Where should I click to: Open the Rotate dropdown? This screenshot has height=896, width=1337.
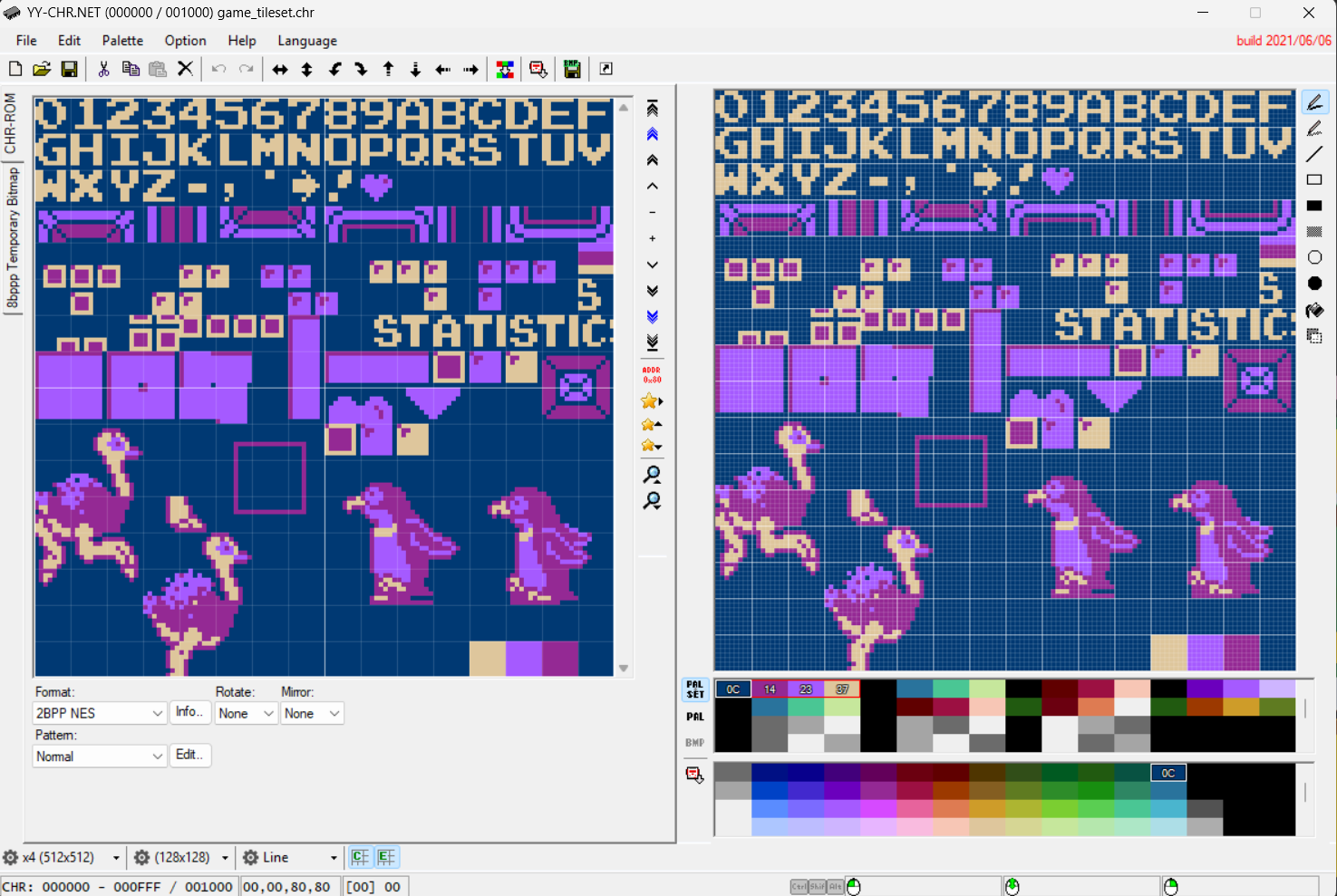[x=246, y=713]
